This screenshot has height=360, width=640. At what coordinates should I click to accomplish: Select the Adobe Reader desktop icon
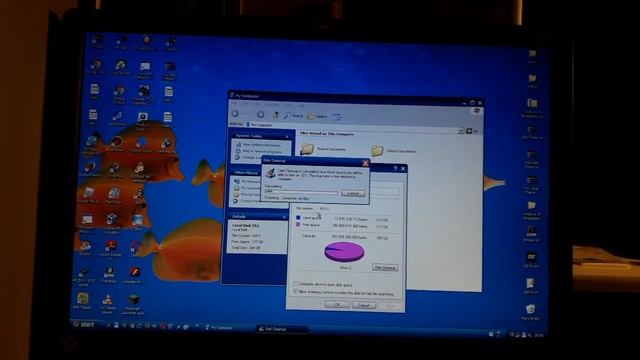[x=110, y=249]
